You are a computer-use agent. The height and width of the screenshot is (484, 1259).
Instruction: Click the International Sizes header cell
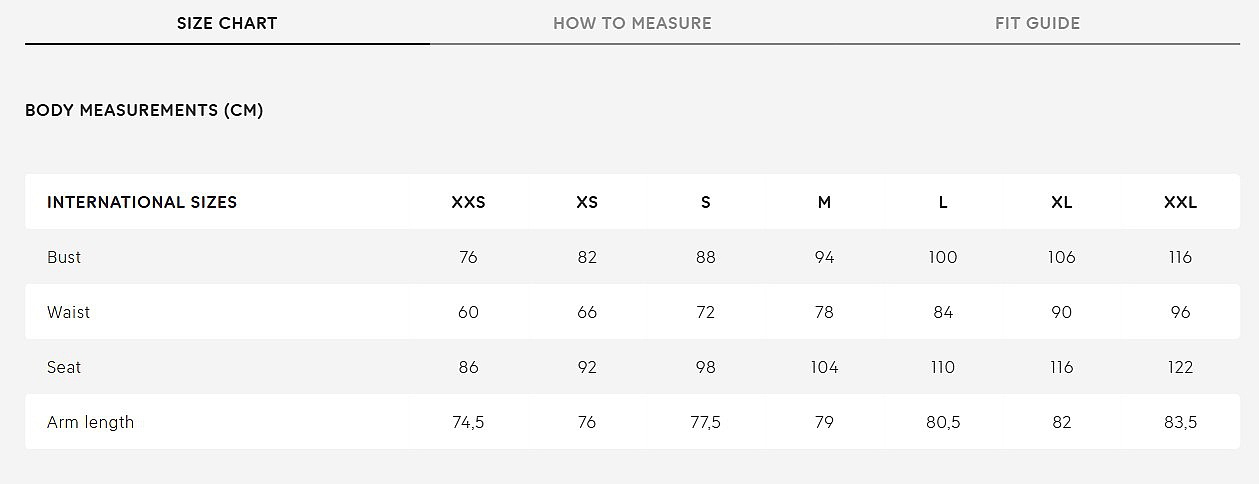(142, 202)
